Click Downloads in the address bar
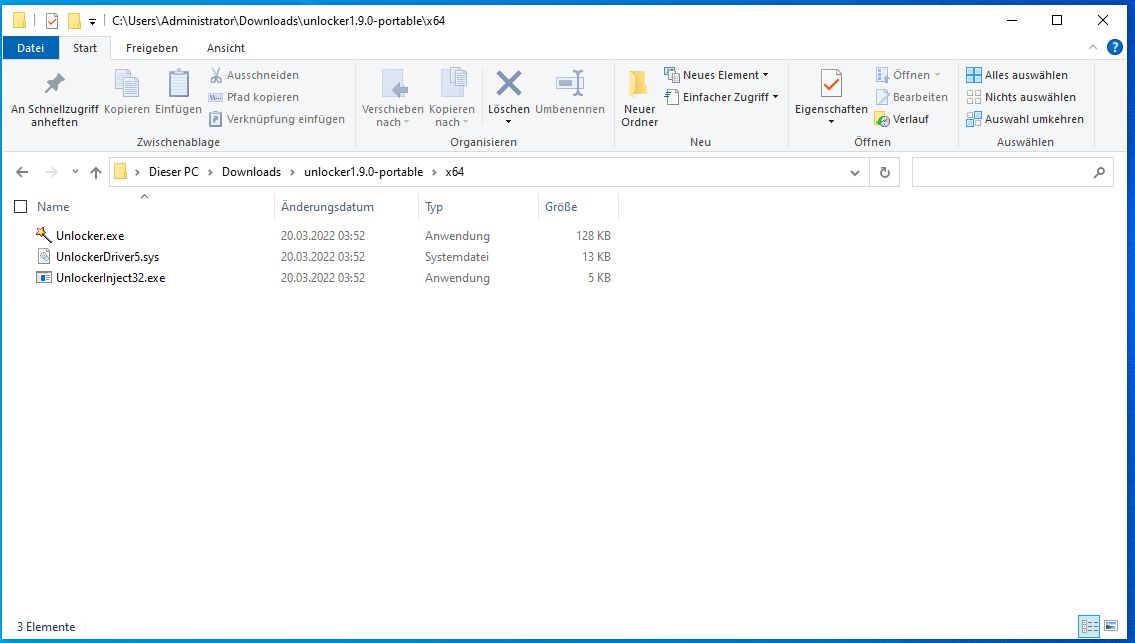The height and width of the screenshot is (643, 1135). tap(251, 172)
